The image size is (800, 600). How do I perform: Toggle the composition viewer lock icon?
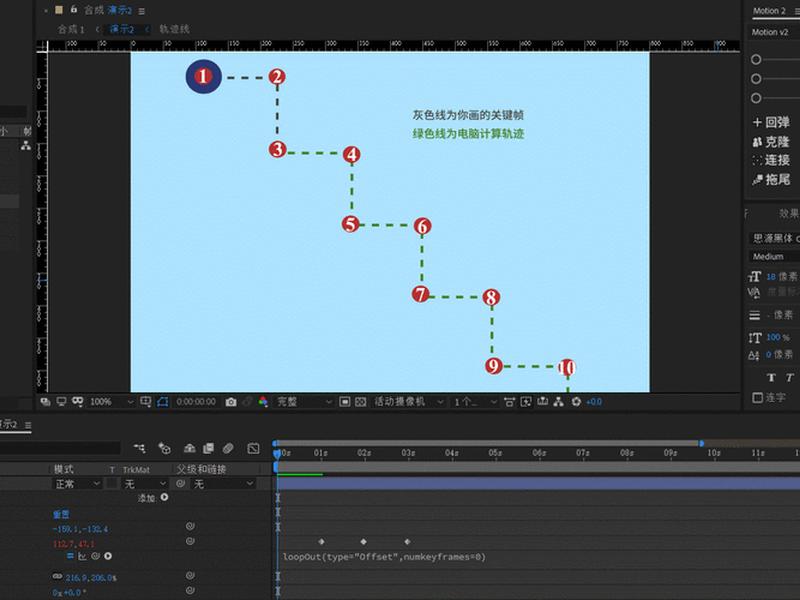click(74, 9)
